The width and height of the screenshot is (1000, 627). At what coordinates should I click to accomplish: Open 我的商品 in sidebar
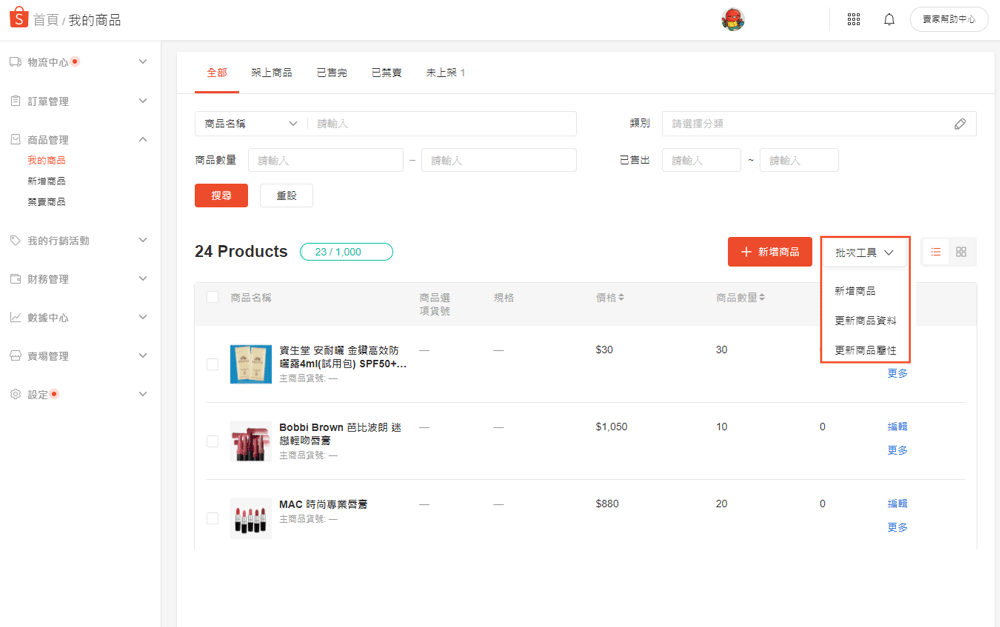pos(47,160)
